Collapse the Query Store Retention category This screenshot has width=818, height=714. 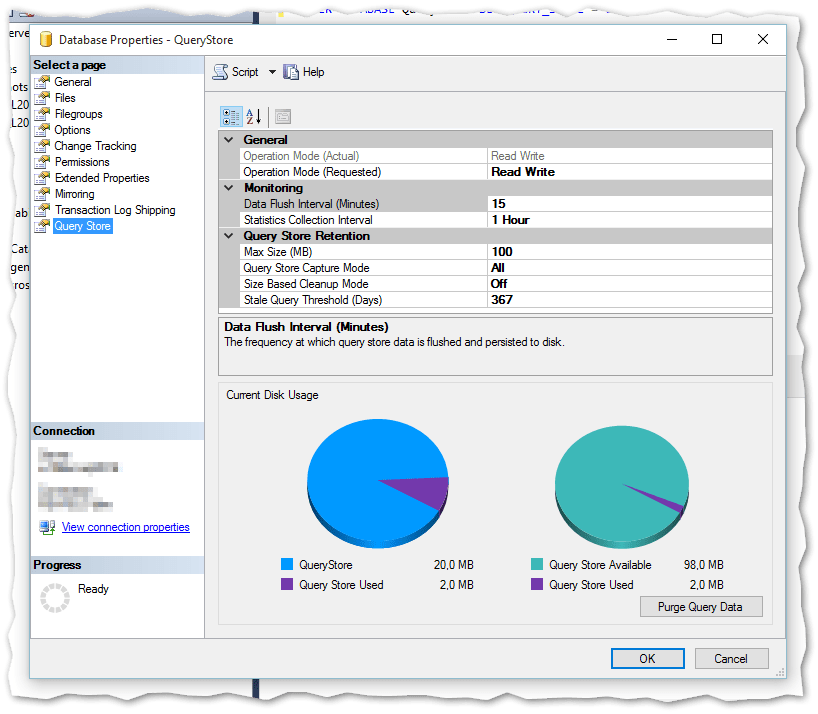[x=228, y=236]
